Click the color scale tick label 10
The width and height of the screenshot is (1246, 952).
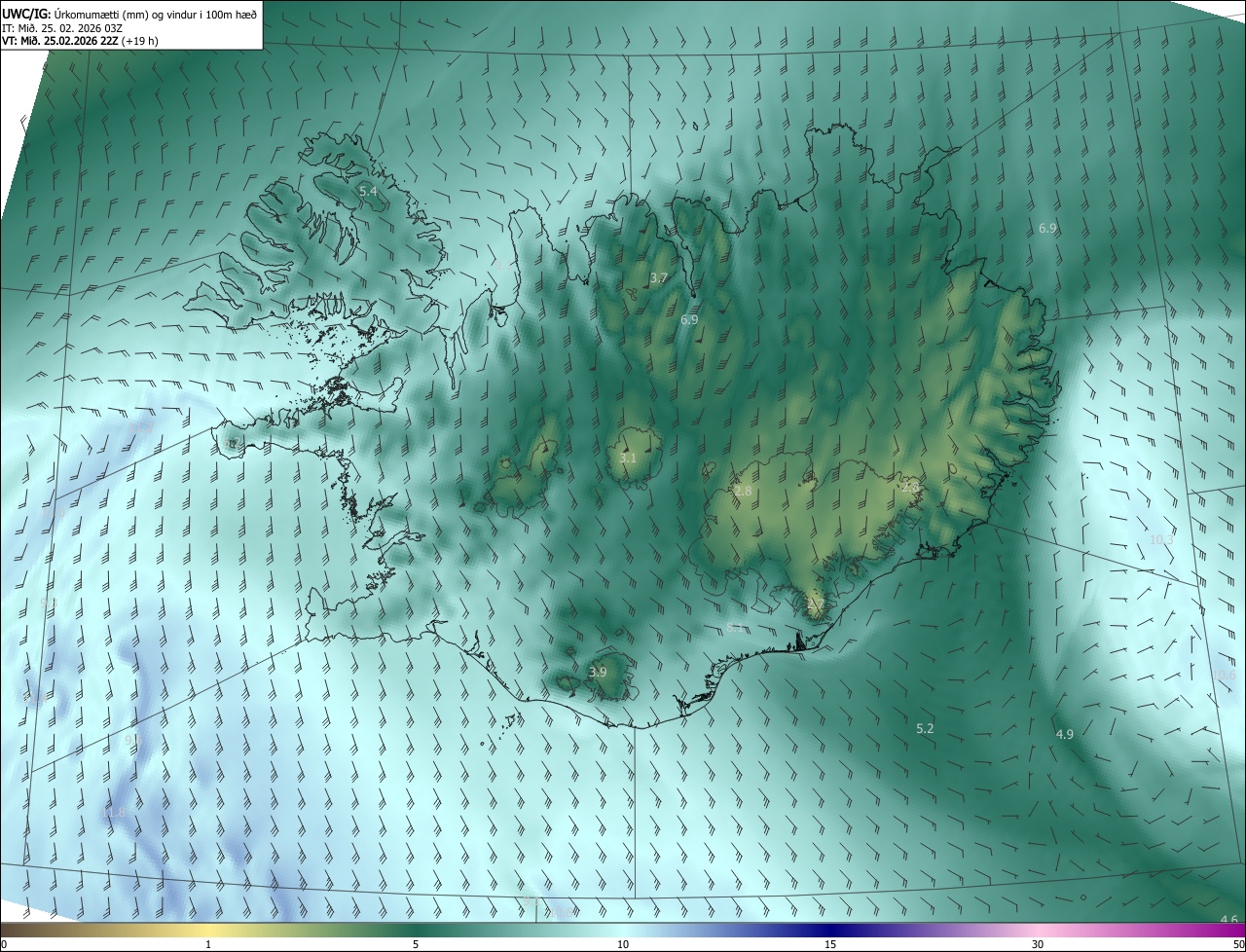(x=623, y=944)
